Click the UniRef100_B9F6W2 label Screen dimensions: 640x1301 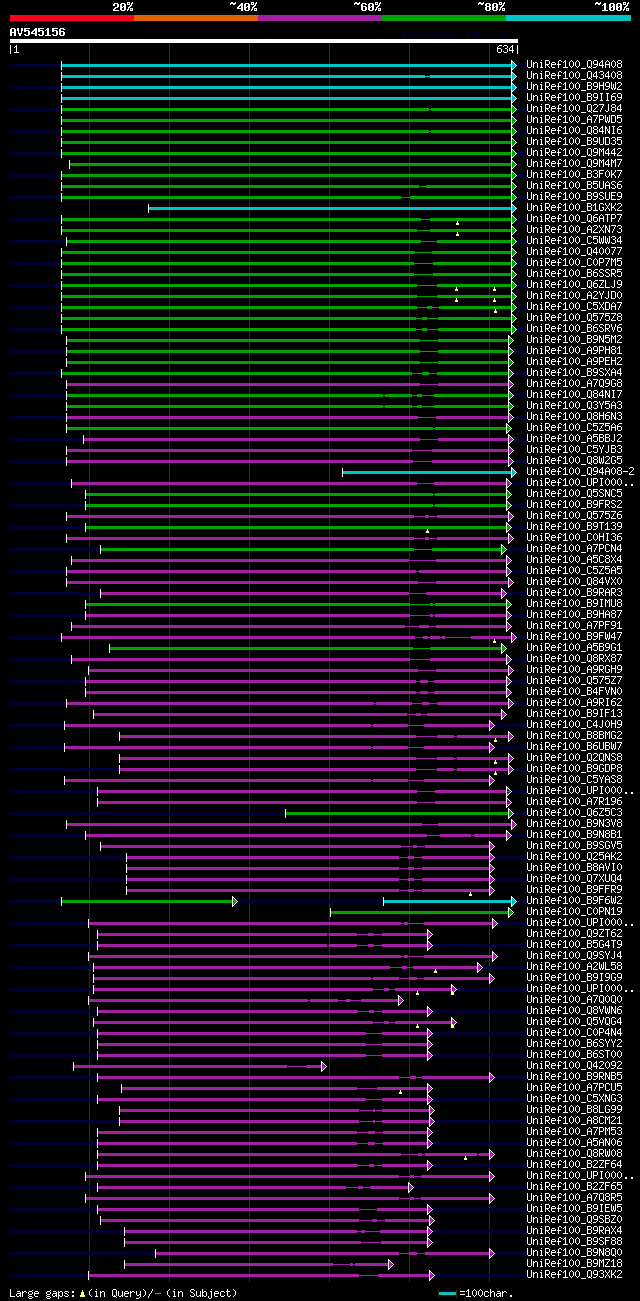(574, 900)
